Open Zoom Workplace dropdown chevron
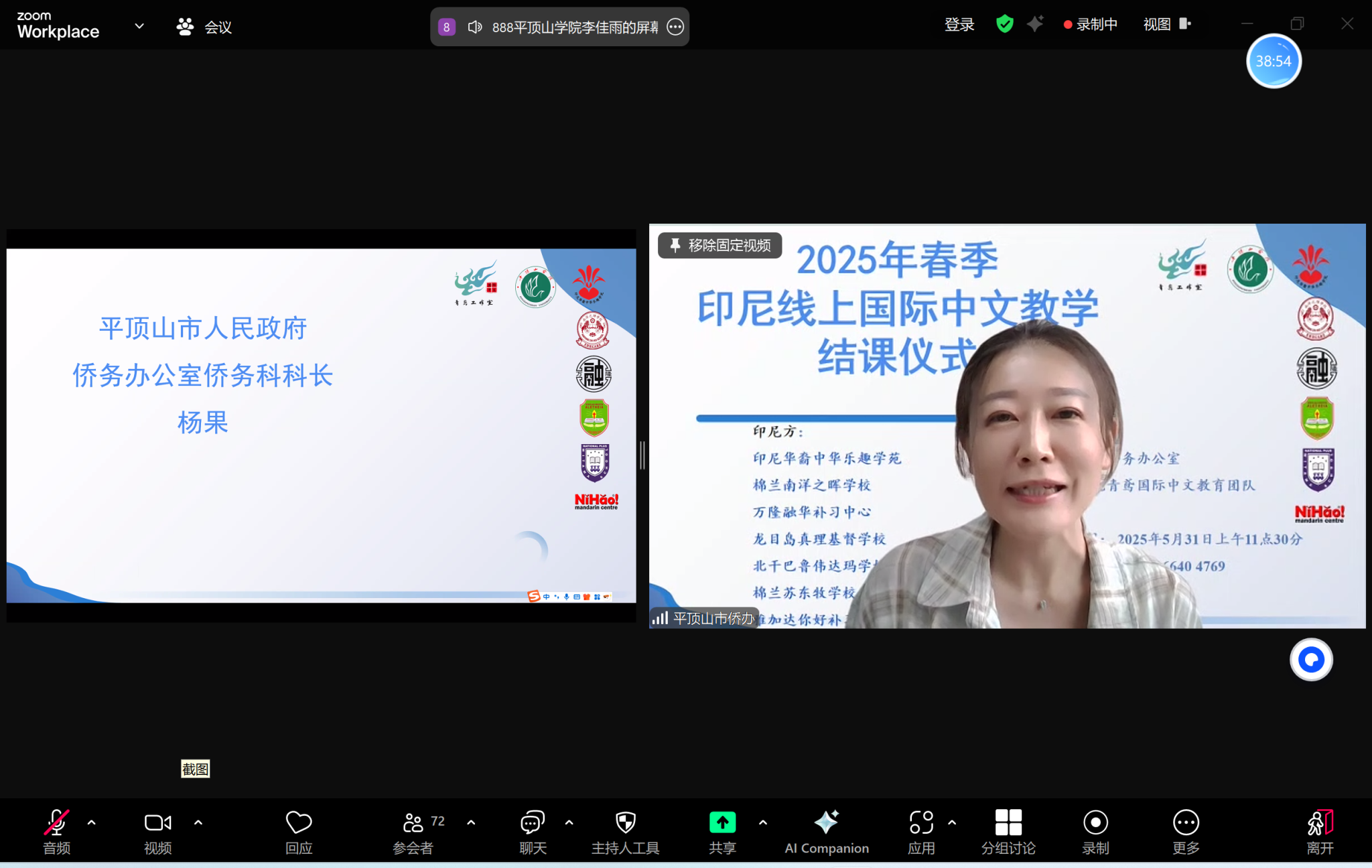Image resolution: width=1372 pixels, height=868 pixels. pos(139,26)
